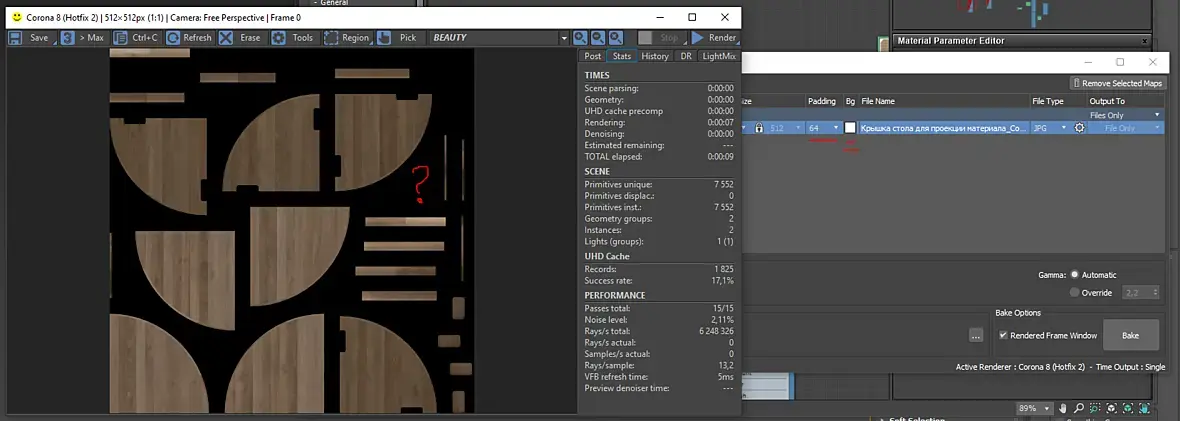Select the Override gamma radio button

1074,292
